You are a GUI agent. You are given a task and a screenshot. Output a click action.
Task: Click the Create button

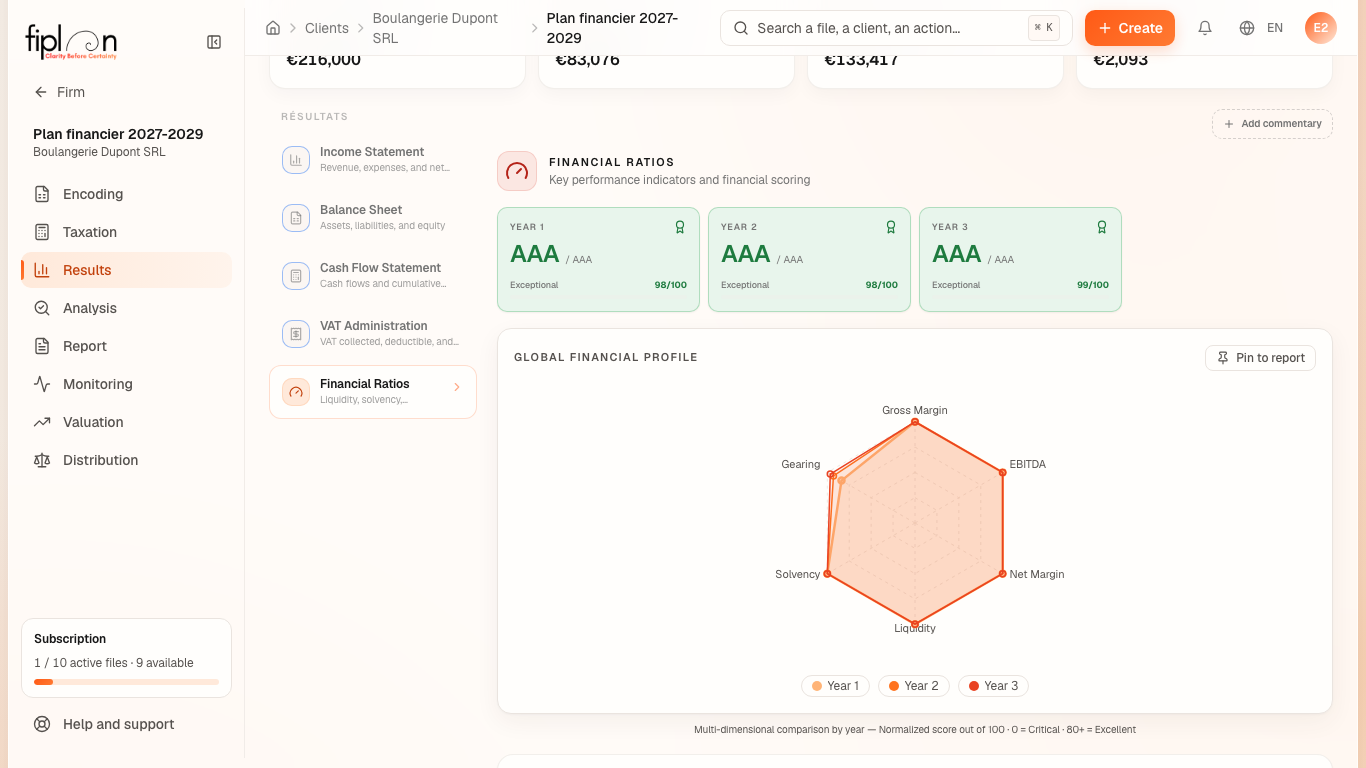pyautogui.click(x=1130, y=28)
